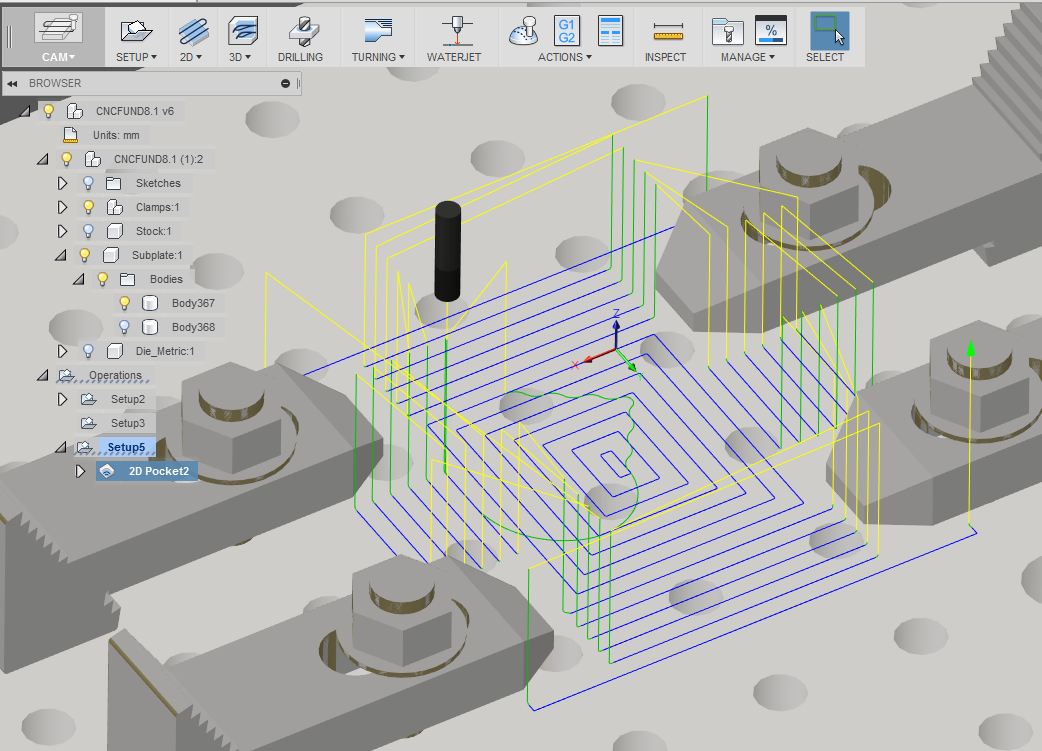Collapse the Operations node

[43, 376]
